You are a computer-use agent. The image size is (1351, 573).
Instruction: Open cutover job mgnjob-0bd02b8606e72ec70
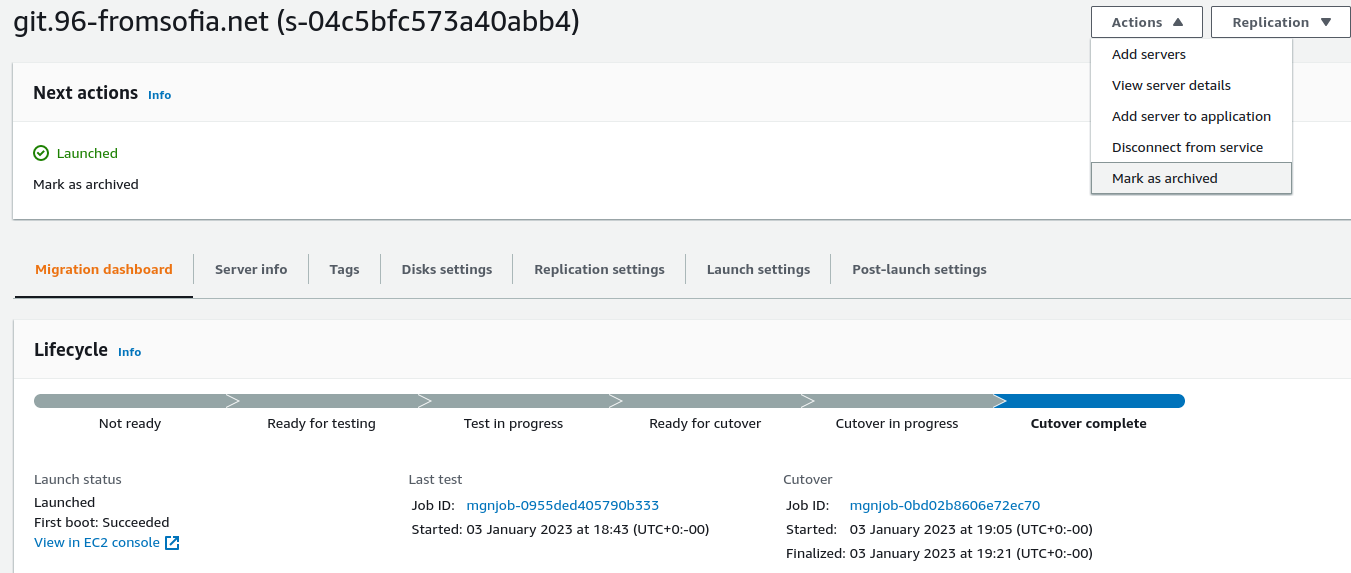pyautogui.click(x=944, y=505)
